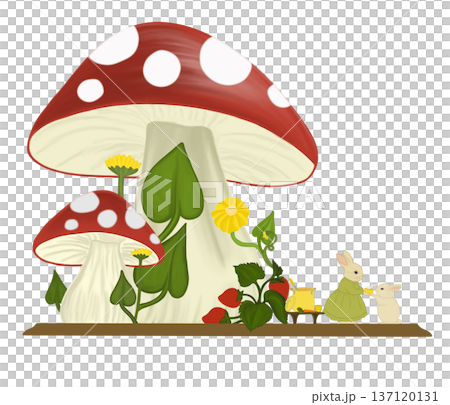The height and width of the screenshot is (405, 450).
Task: Click the yellow pumpkin-like flower
Action: pyautogui.click(x=230, y=214)
